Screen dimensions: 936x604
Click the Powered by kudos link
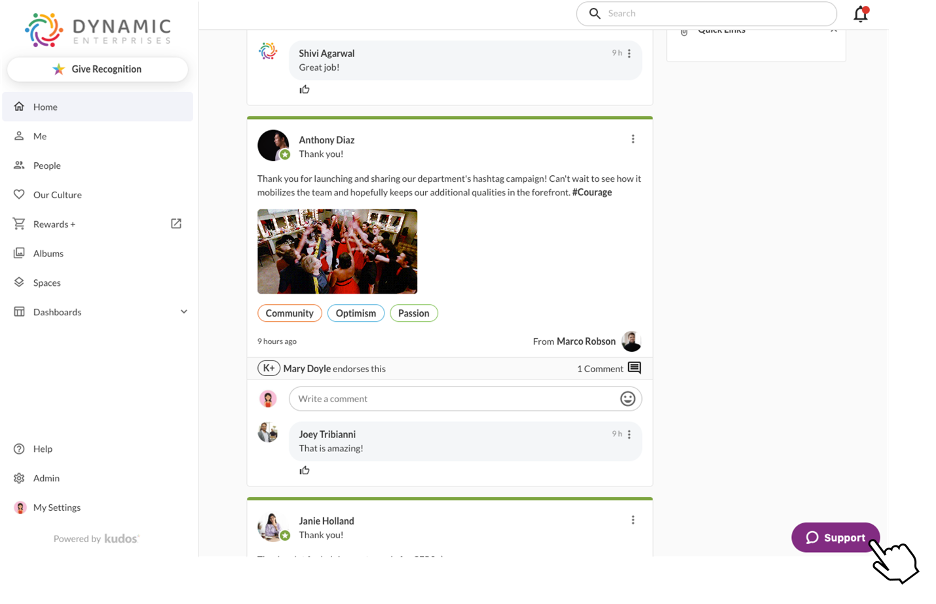96,538
